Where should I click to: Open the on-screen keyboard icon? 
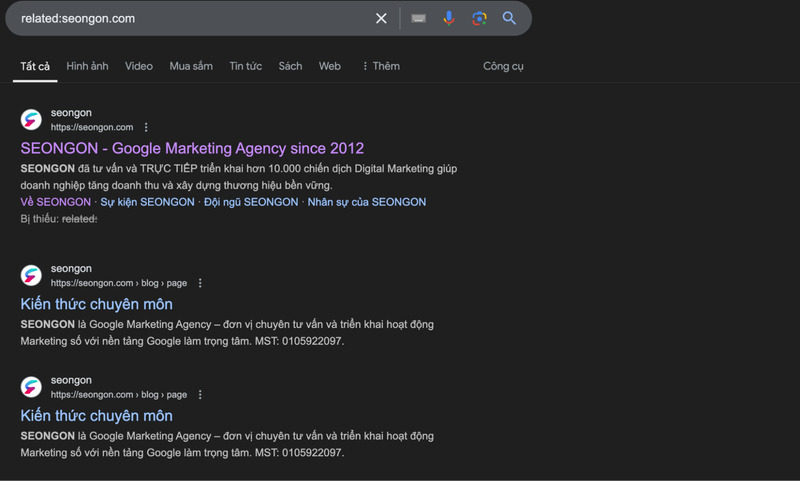click(418, 18)
